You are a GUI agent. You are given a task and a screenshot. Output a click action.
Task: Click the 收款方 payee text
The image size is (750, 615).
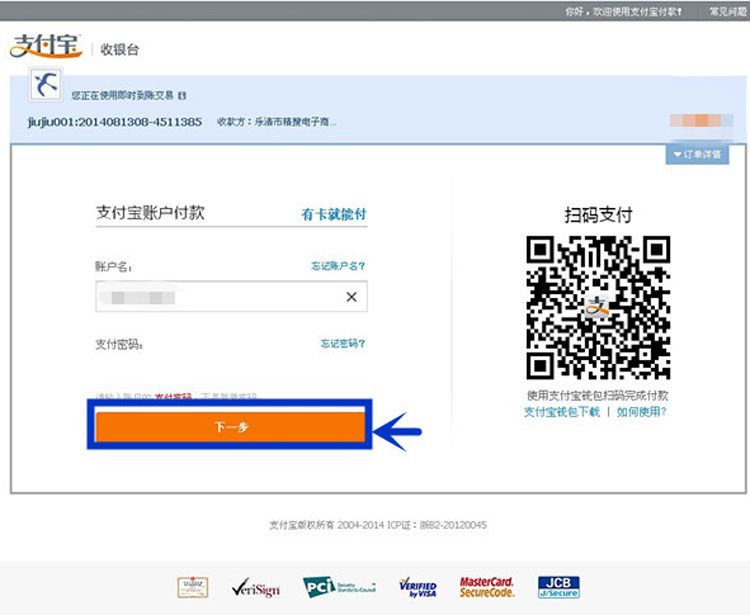[x=276, y=122]
